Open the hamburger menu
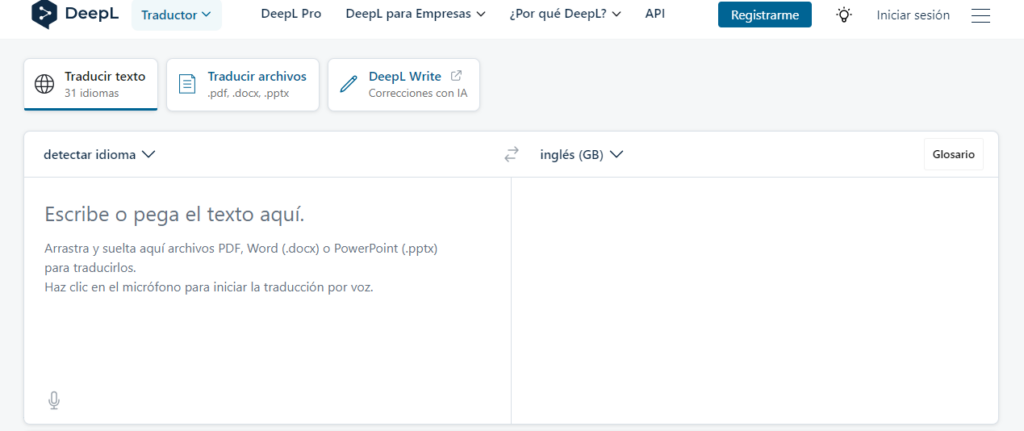This screenshot has height=431, width=1024. (x=981, y=16)
